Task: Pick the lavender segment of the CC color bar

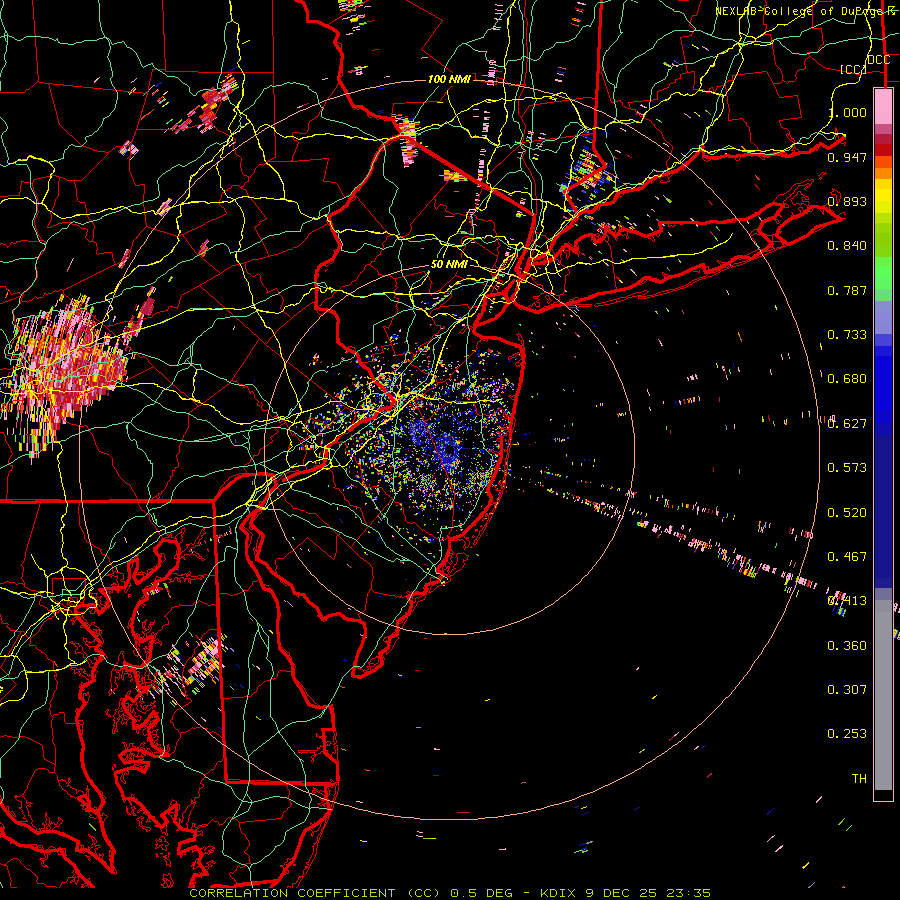Action: coord(883,317)
